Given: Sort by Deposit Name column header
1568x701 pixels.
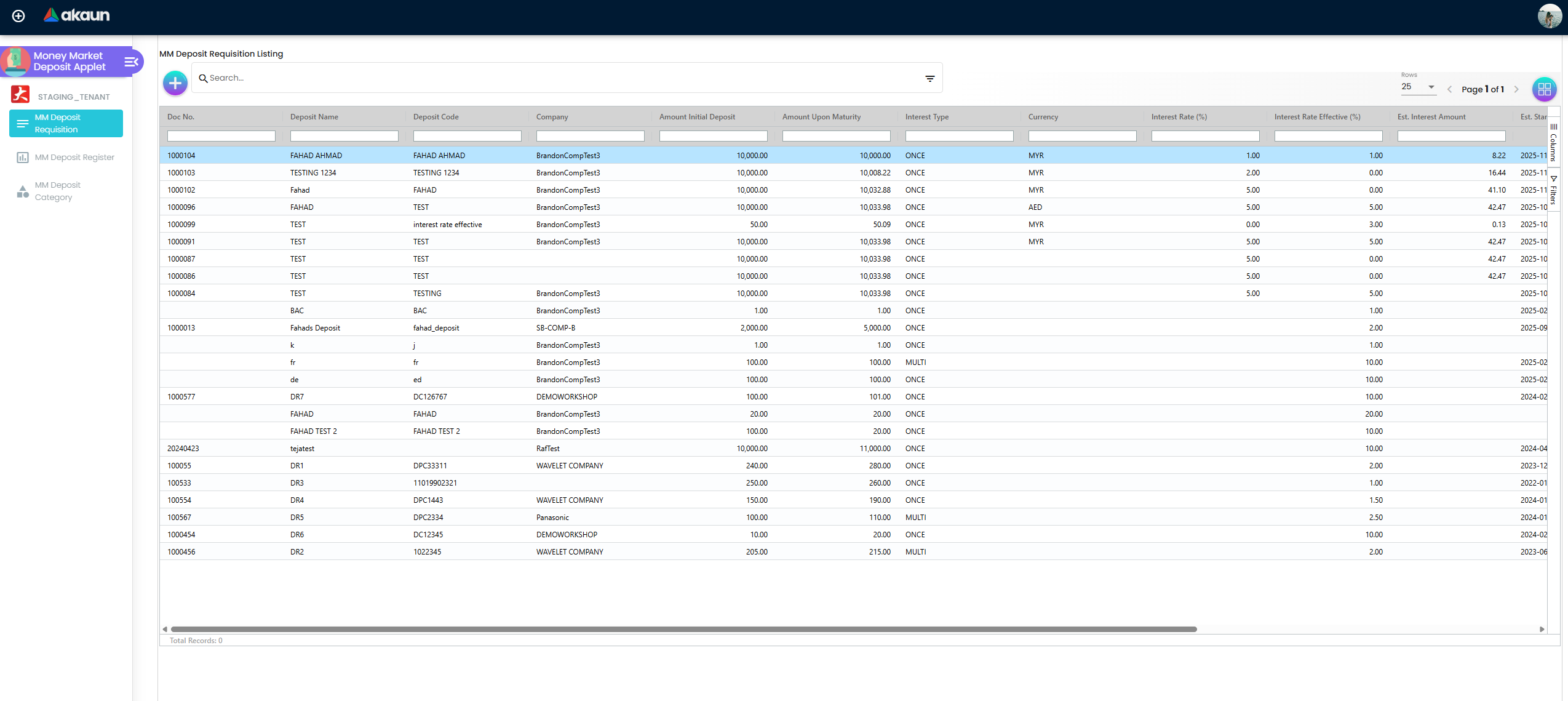Looking at the screenshot, I should pos(314,117).
